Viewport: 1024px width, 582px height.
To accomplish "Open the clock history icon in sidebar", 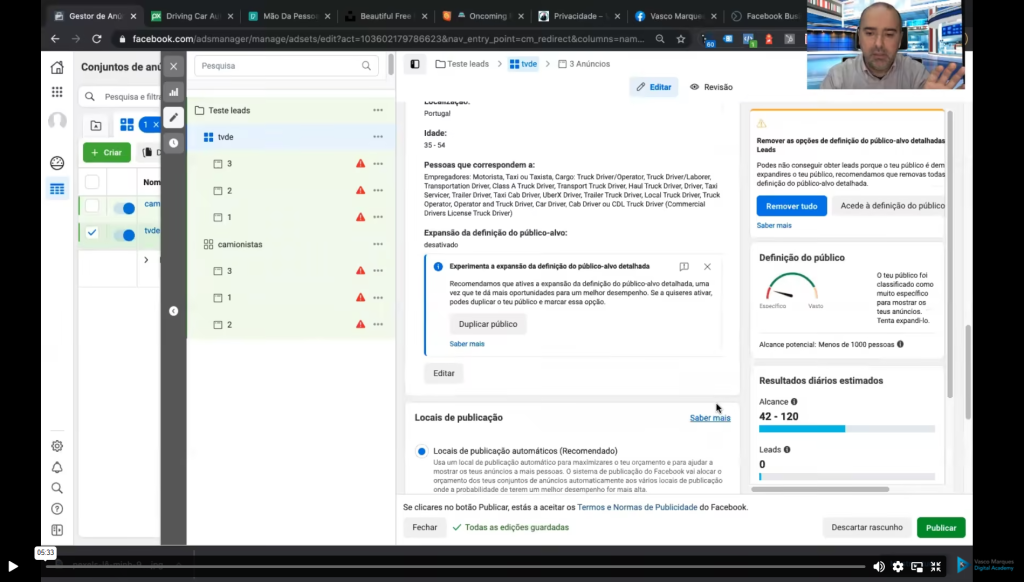I will (x=173, y=143).
